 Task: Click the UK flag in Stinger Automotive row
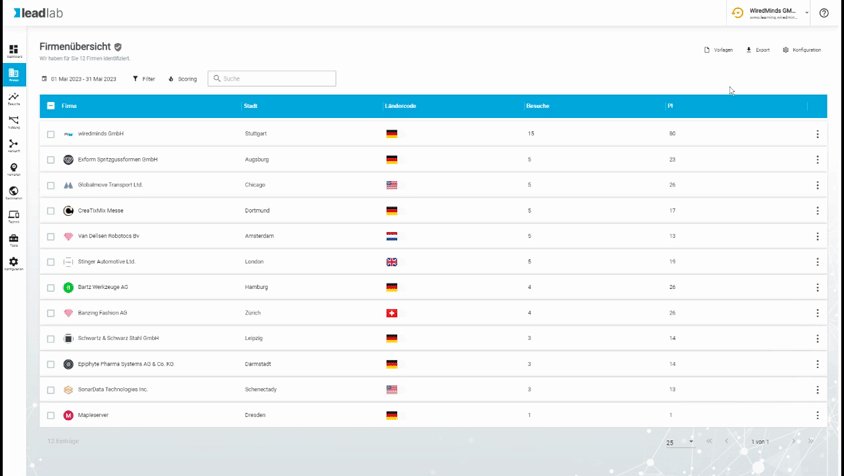[392, 262]
